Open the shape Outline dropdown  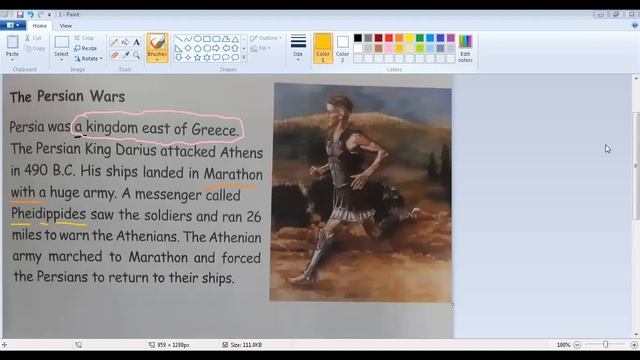[x=266, y=38]
